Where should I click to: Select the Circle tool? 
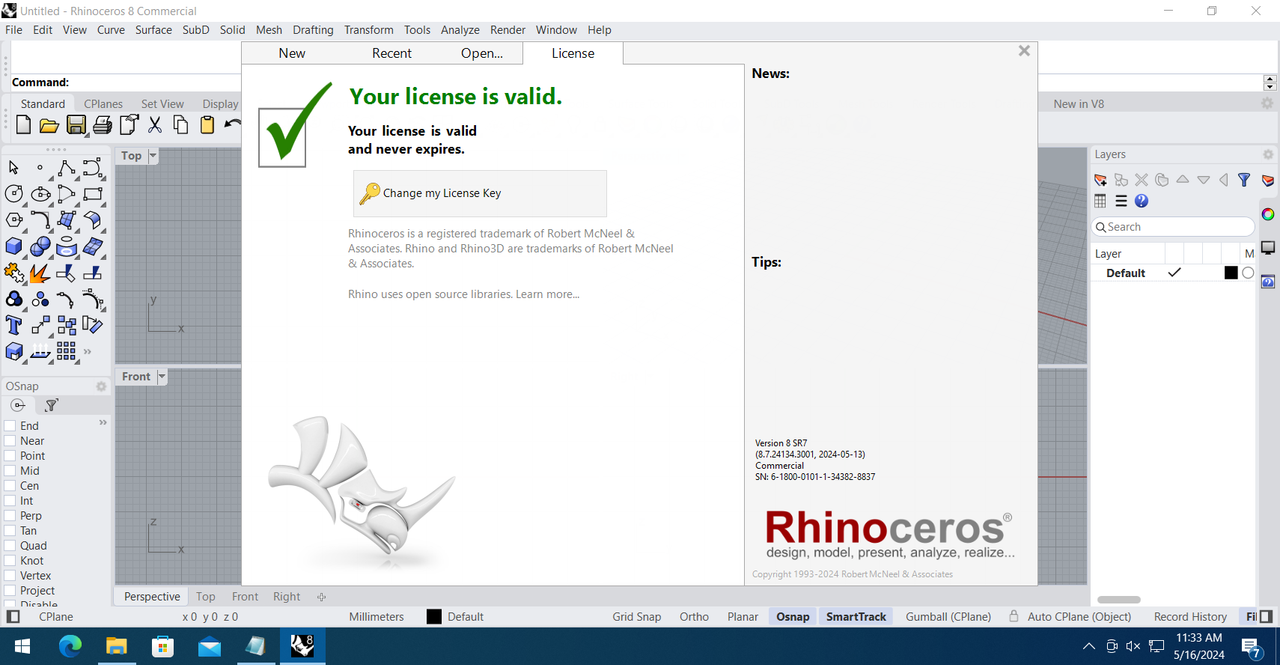point(14,194)
